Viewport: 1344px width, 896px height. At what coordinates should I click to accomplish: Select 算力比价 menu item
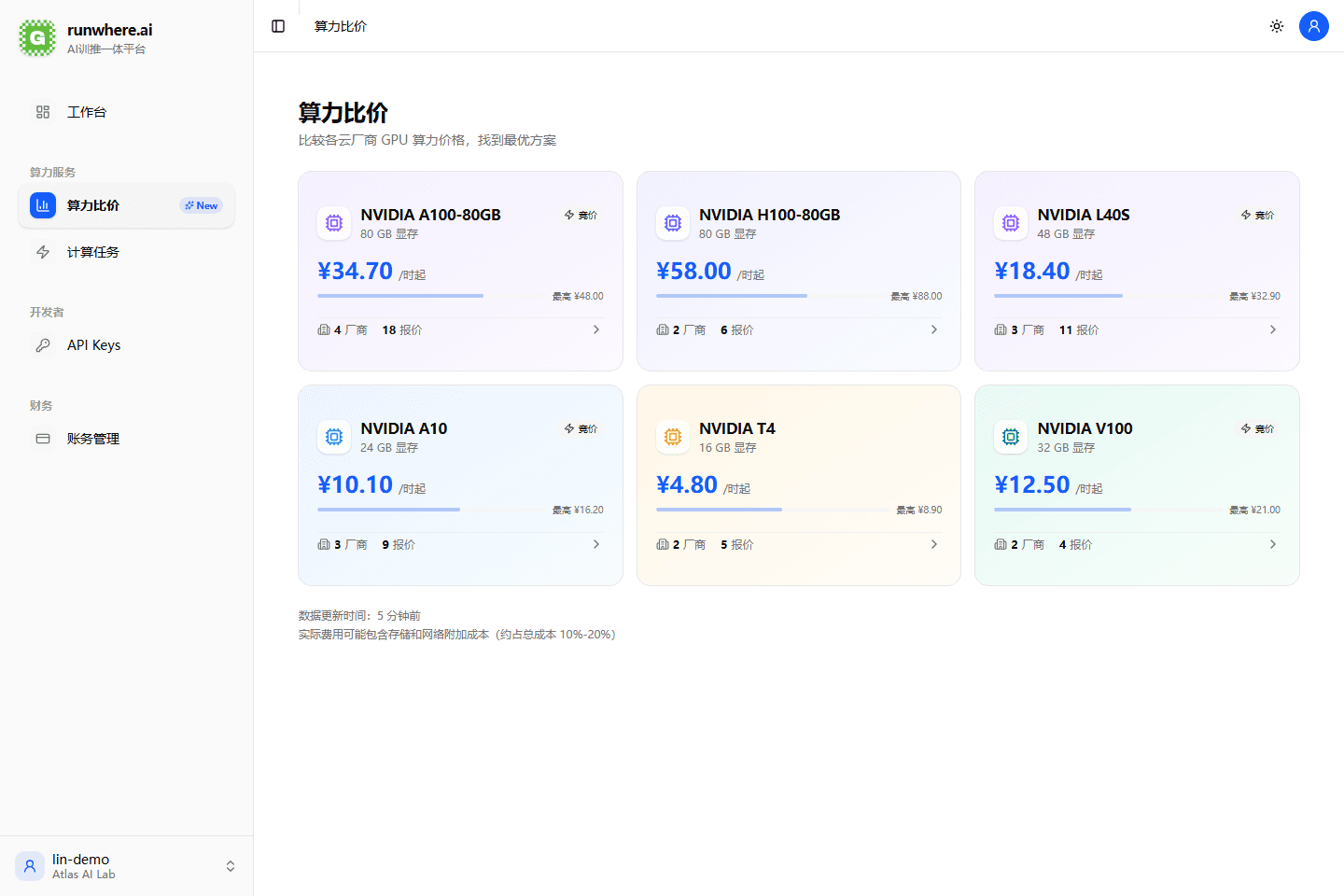pyautogui.click(x=127, y=205)
